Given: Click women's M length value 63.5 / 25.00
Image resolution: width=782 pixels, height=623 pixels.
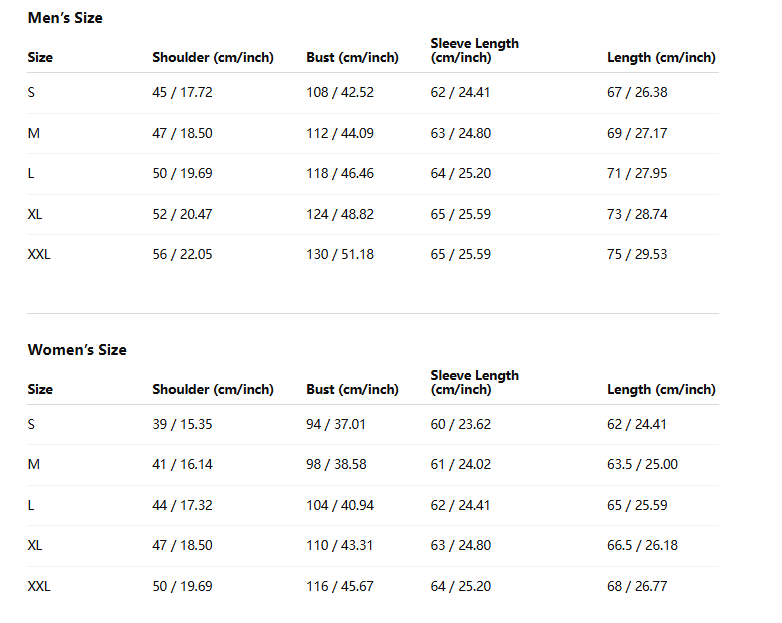Looking at the screenshot, I should (x=642, y=464).
